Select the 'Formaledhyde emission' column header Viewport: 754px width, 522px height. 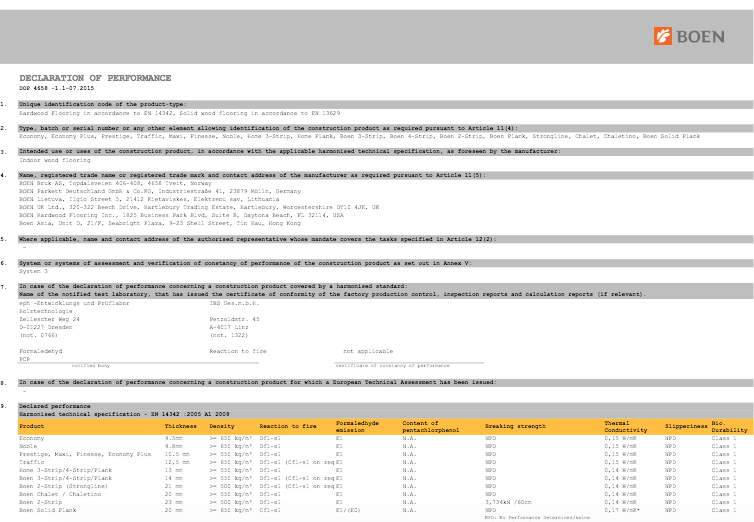click(357, 427)
